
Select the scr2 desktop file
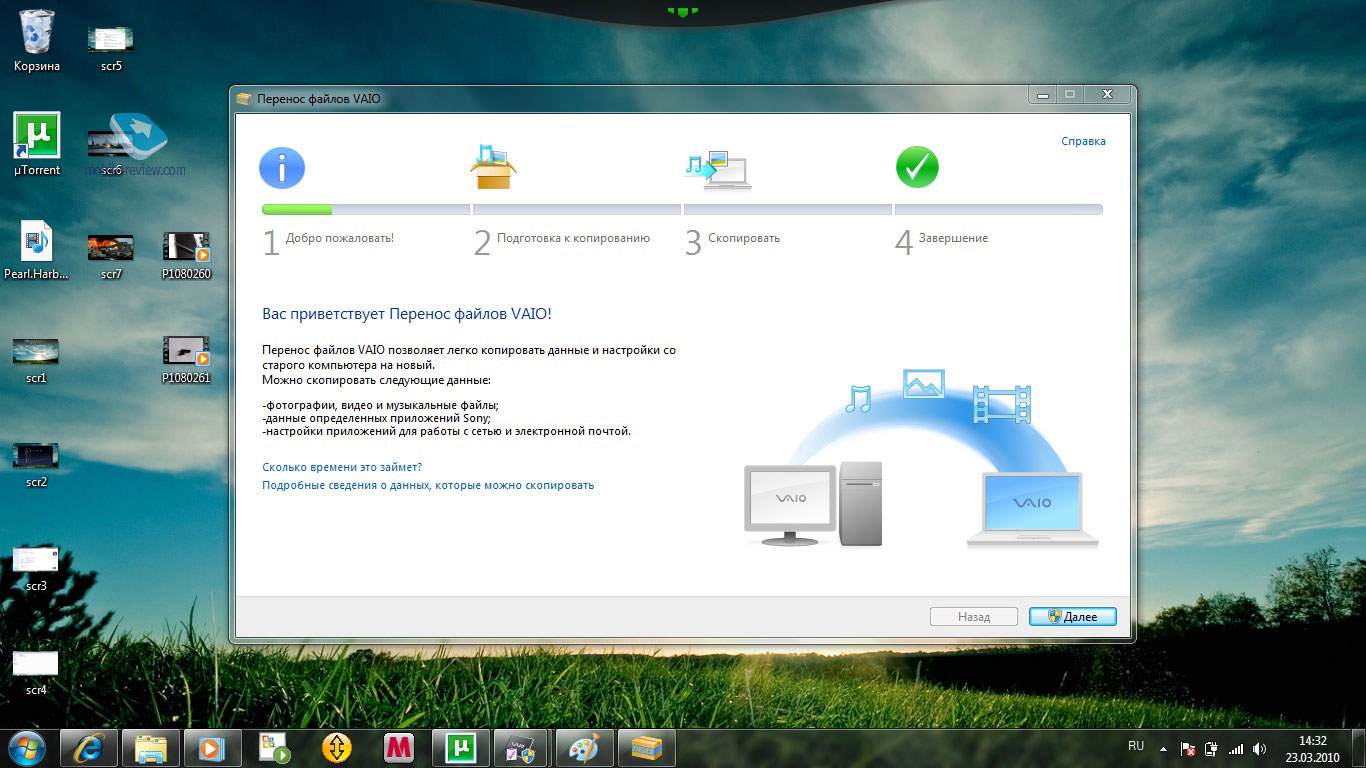(x=36, y=463)
